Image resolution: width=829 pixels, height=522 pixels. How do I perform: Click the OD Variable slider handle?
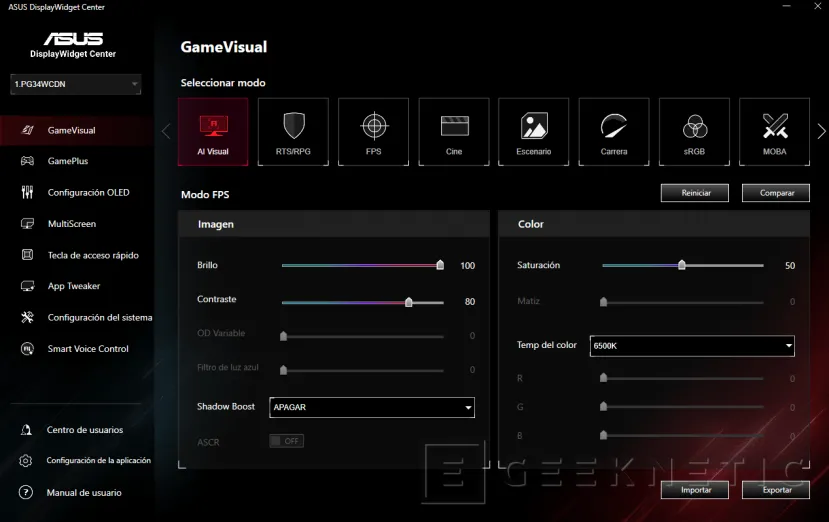(283, 336)
